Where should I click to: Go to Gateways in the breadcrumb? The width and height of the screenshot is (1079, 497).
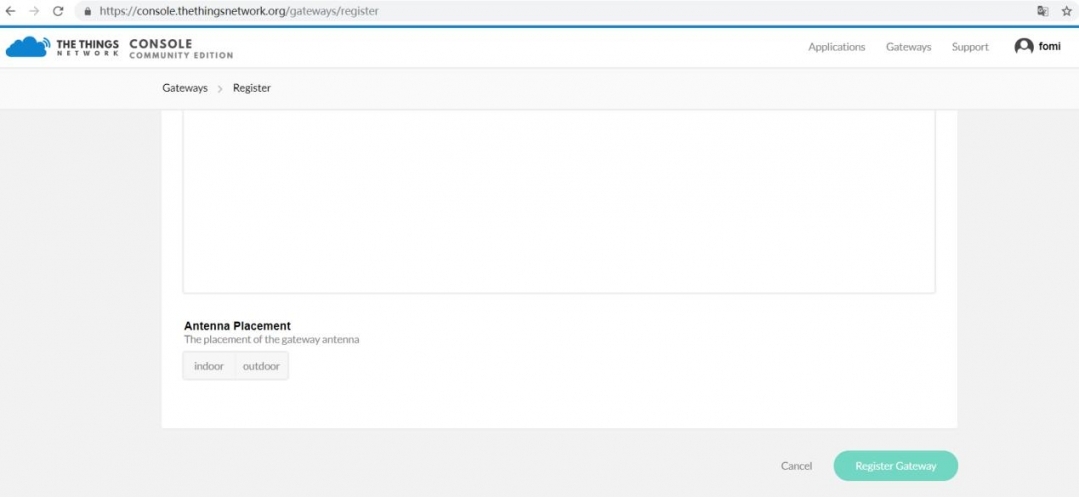pyautogui.click(x=185, y=88)
